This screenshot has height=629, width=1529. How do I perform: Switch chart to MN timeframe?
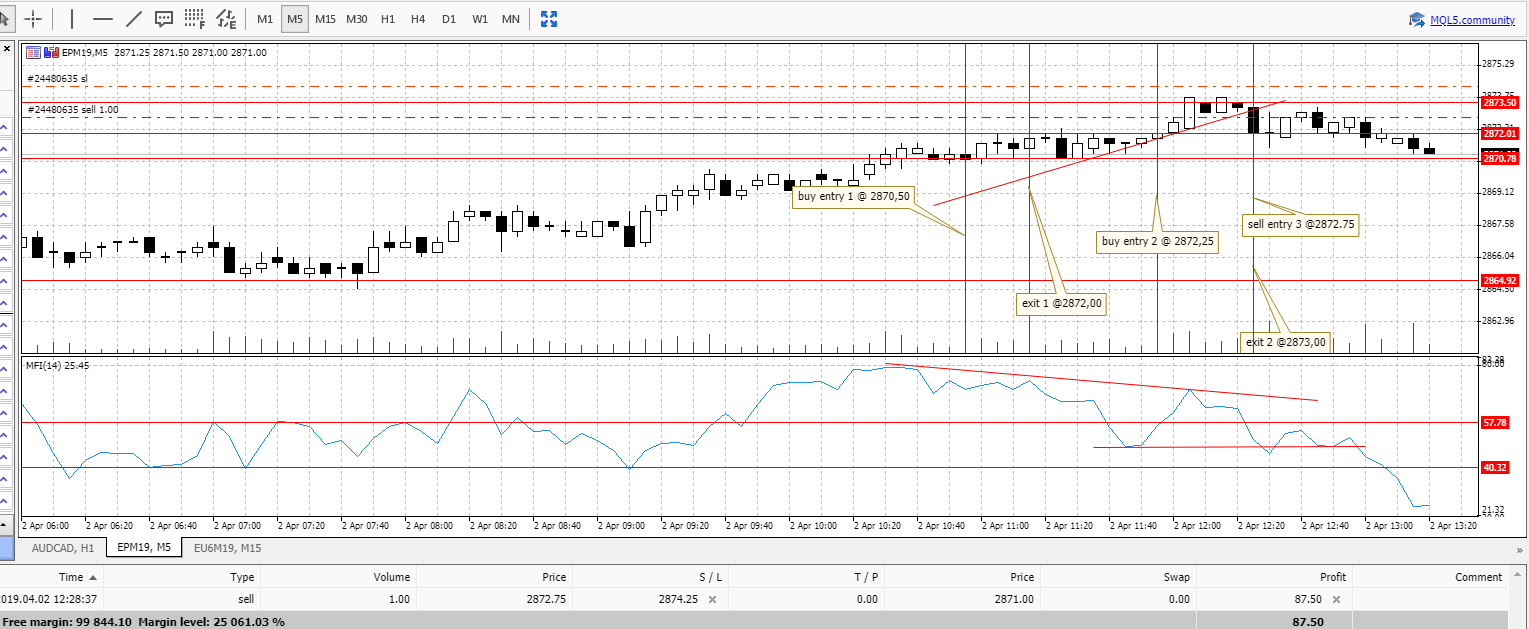510,19
